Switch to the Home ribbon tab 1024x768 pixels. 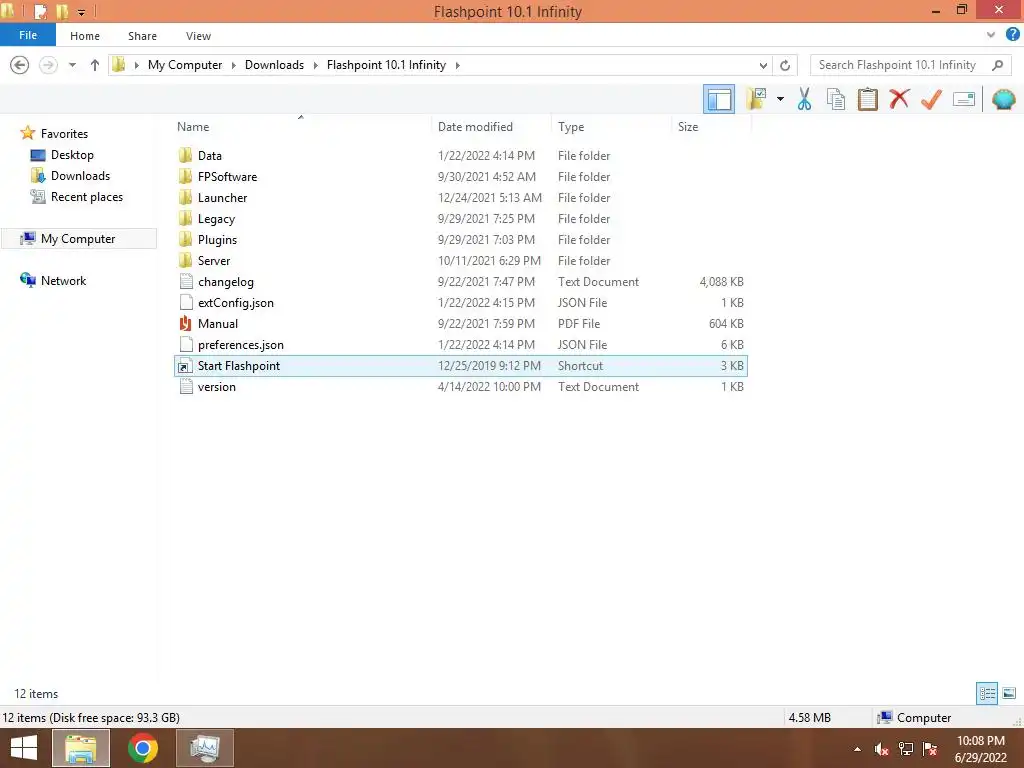coord(85,36)
